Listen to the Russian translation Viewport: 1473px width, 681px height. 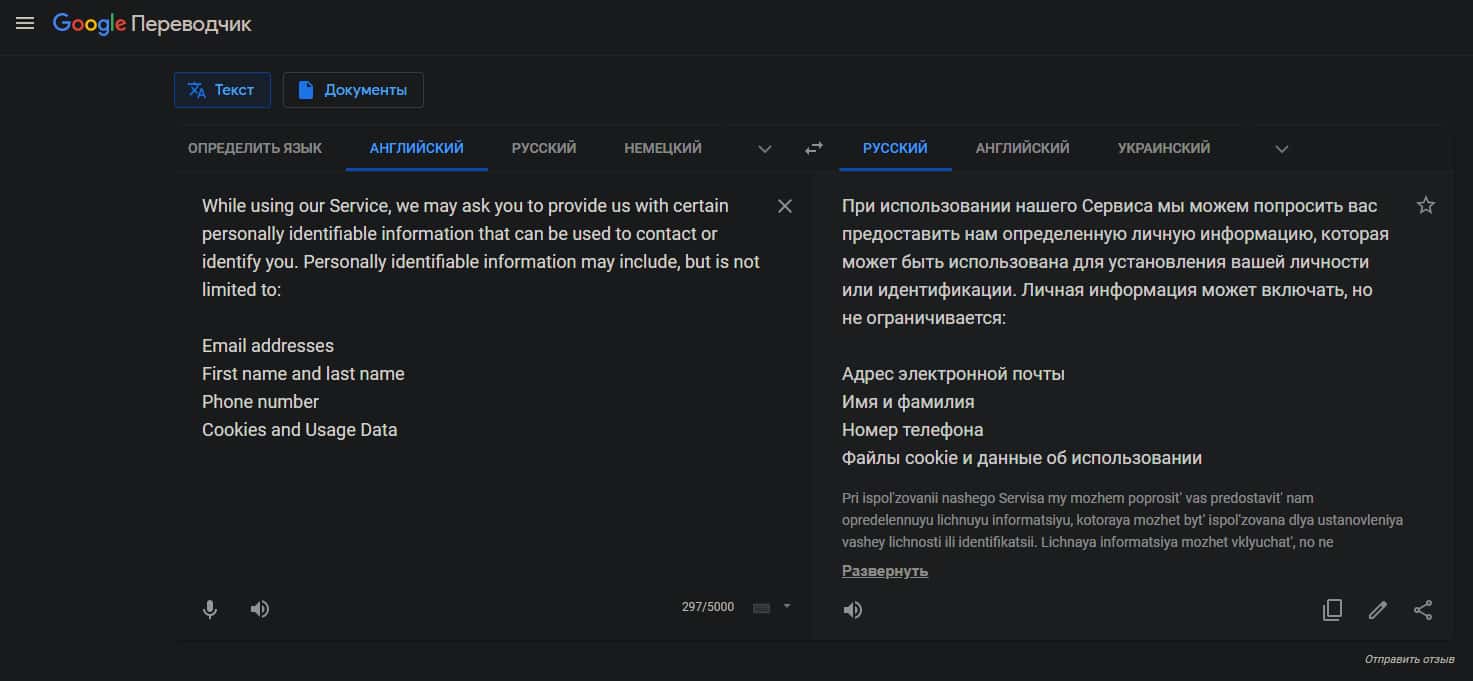click(x=853, y=610)
